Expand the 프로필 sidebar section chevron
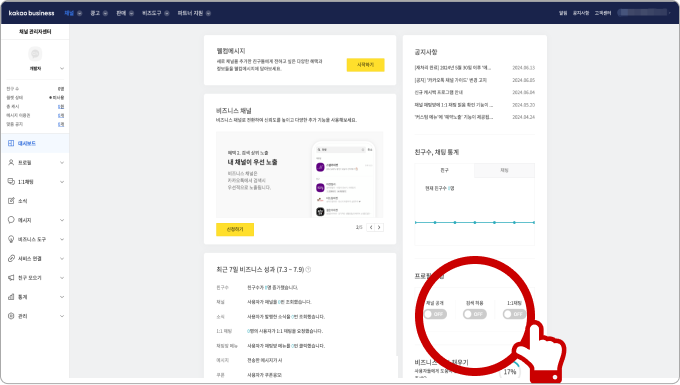 62,163
